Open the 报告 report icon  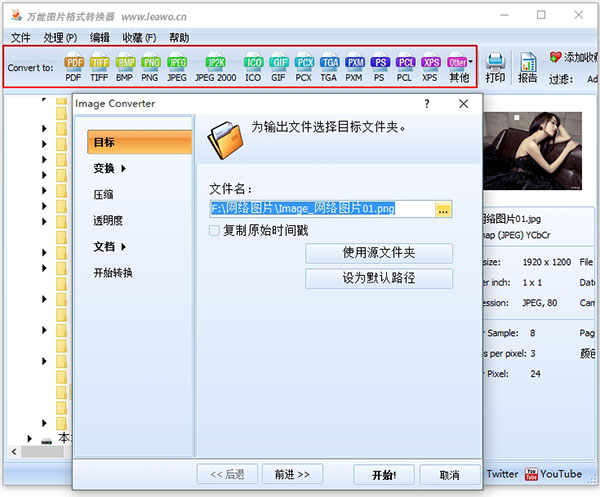click(528, 67)
